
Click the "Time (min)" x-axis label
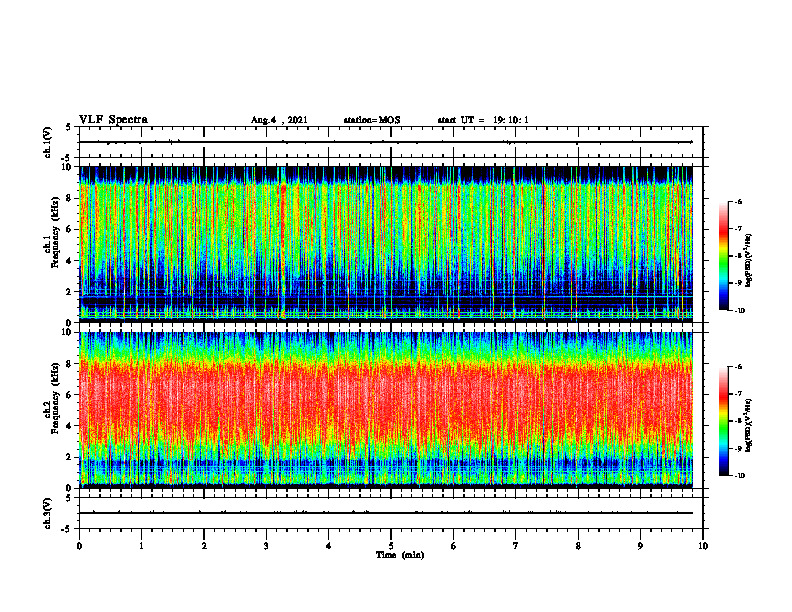400,555
